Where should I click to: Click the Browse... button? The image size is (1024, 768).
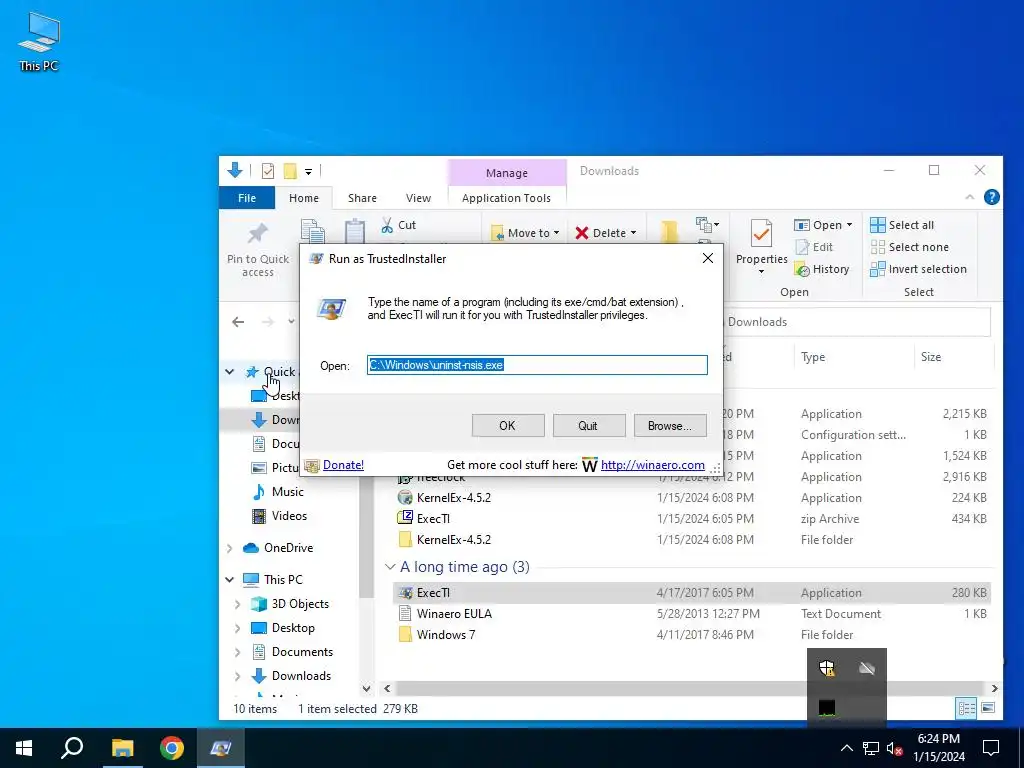tap(669, 426)
